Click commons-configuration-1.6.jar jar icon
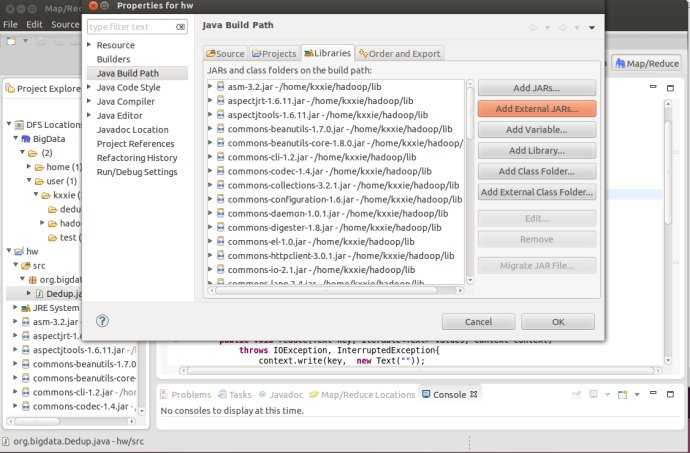 coord(220,199)
